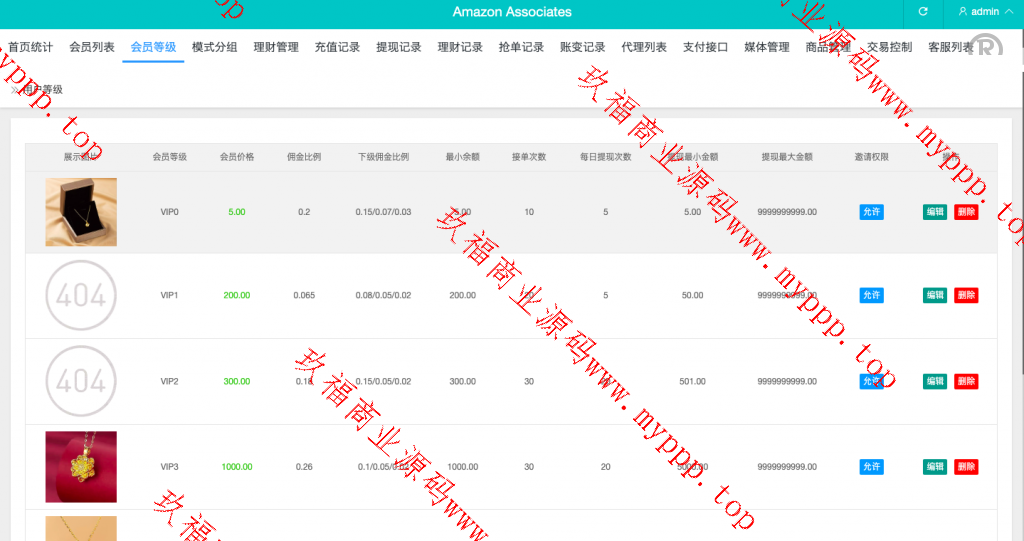Screen dimensions: 1024x541
Task: Delete the VIP3 level row
Action: coord(966,467)
